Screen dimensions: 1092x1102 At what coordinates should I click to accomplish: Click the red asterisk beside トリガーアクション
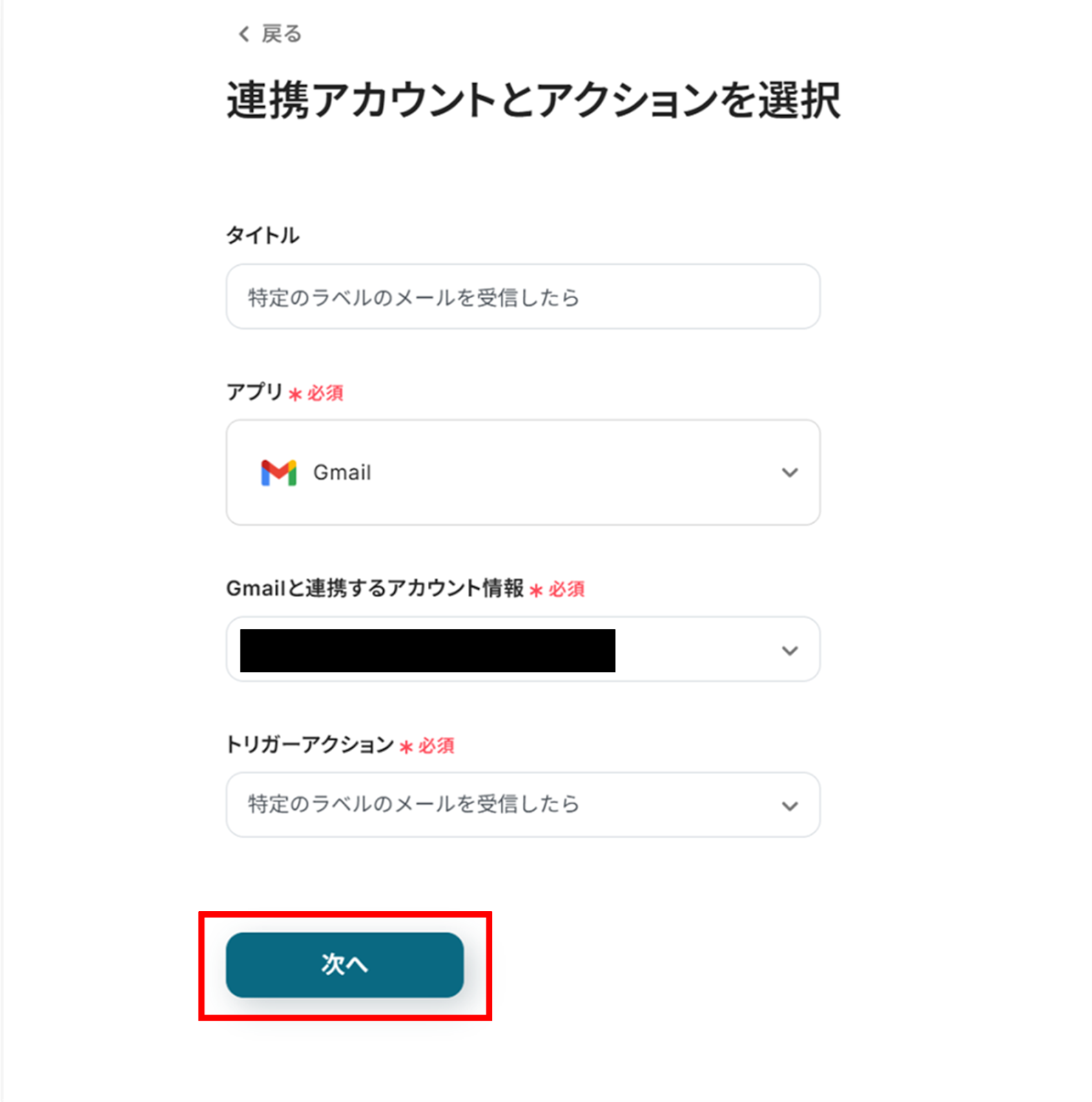pyautogui.click(x=406, y=747)
